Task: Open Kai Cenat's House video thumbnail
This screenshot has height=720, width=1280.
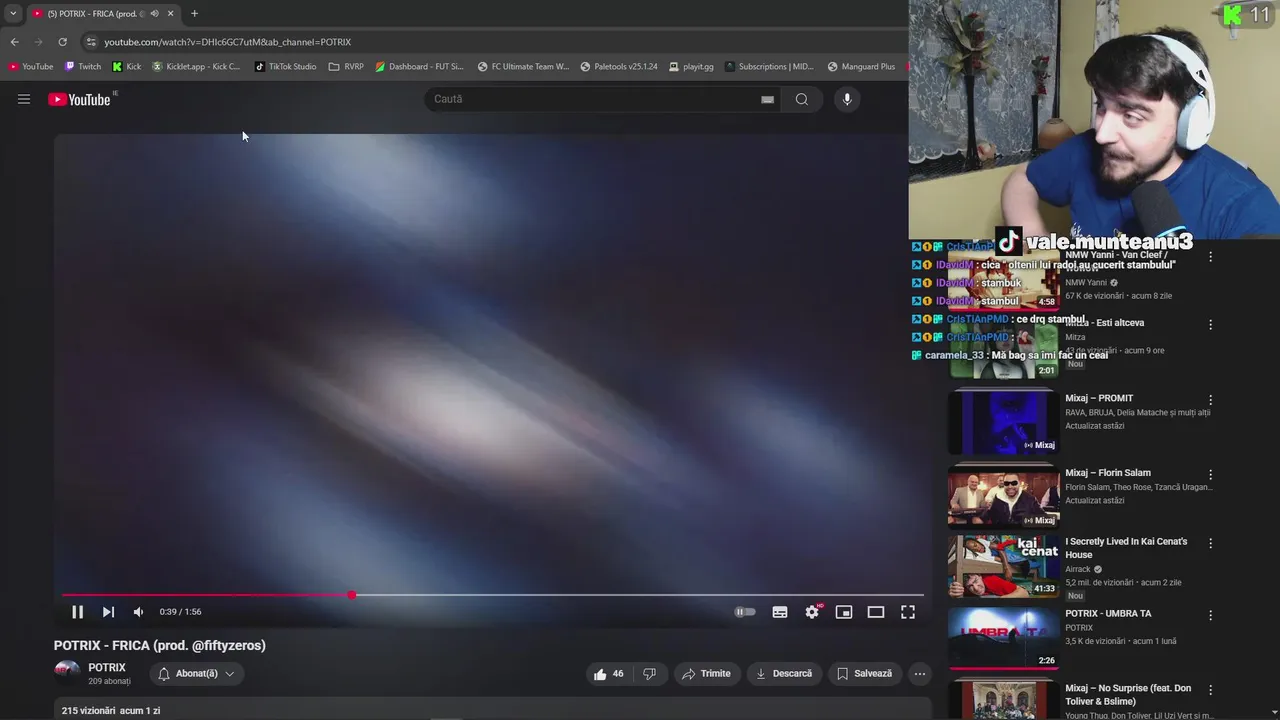Action: pyautogui.click(x=1003, y=566)
